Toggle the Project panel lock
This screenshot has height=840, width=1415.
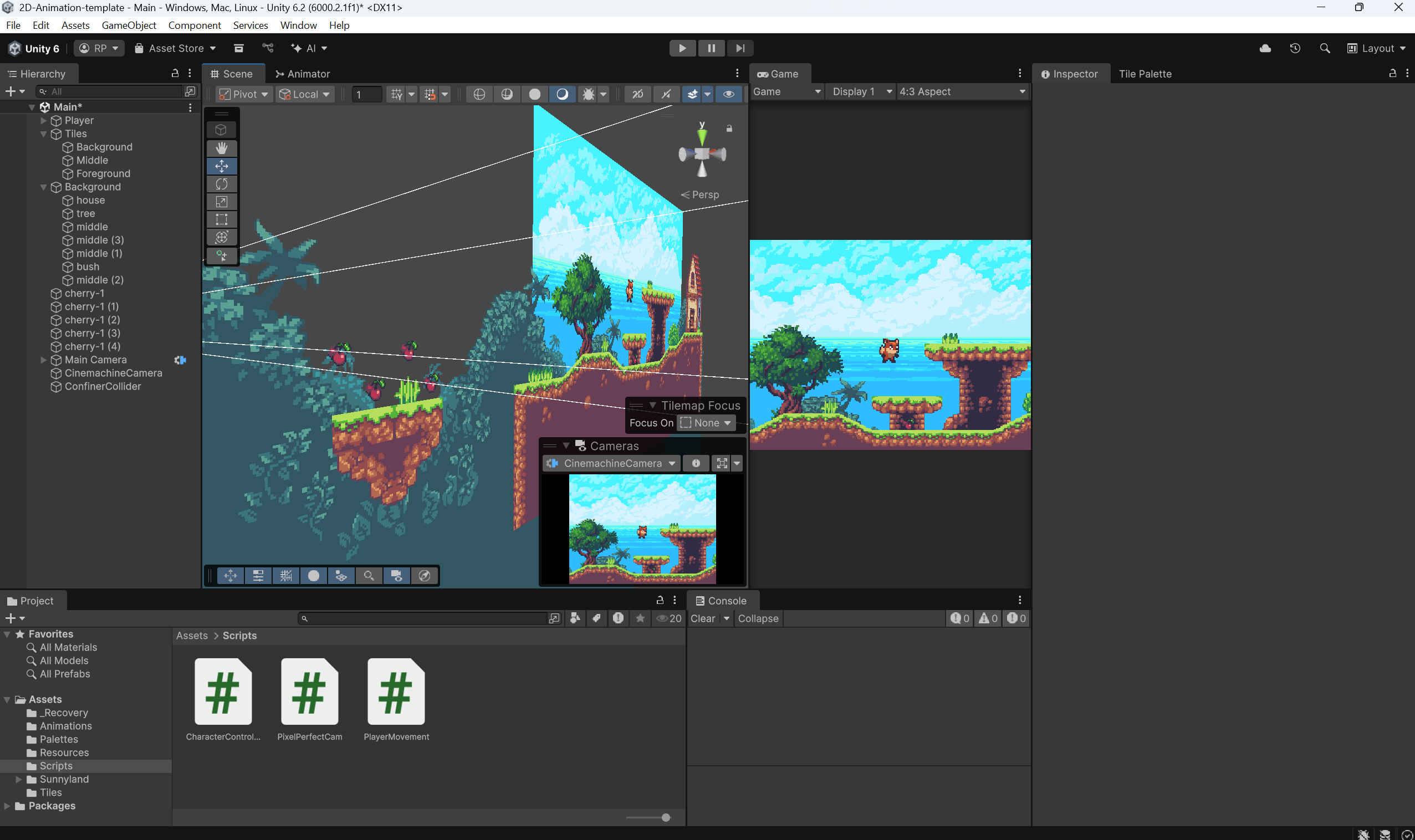click(x=660, y=600)
